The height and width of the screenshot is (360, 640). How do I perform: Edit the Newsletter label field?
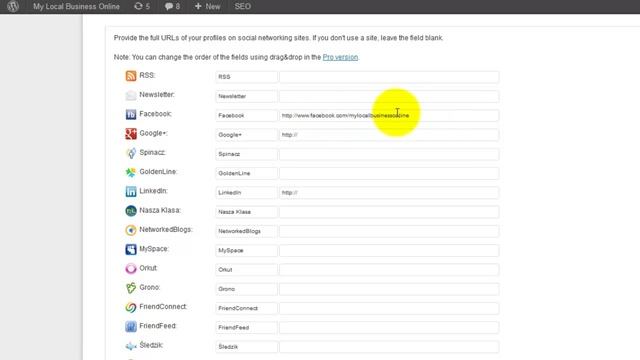tap(246, 96)
